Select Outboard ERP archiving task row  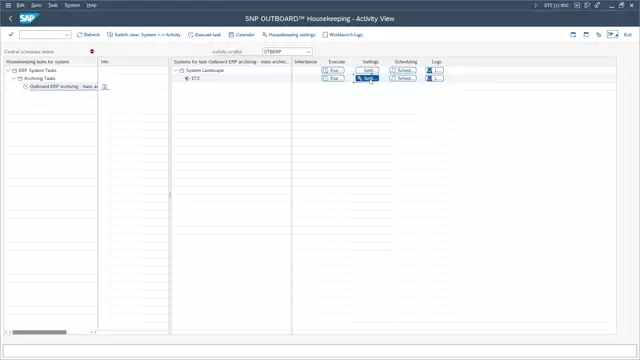pos(63,87)
